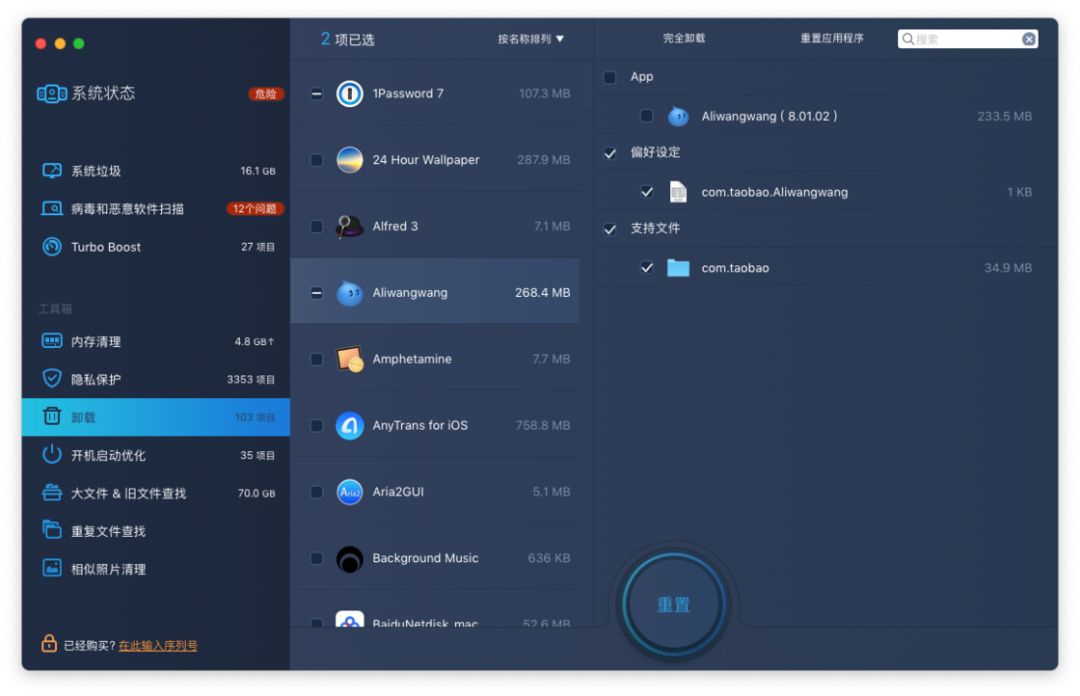The width and height of the screenshot is (1080, 696).
Task: Check the Aliwangwang ( 8.01.02 ) checkbox
Action: 646,116
